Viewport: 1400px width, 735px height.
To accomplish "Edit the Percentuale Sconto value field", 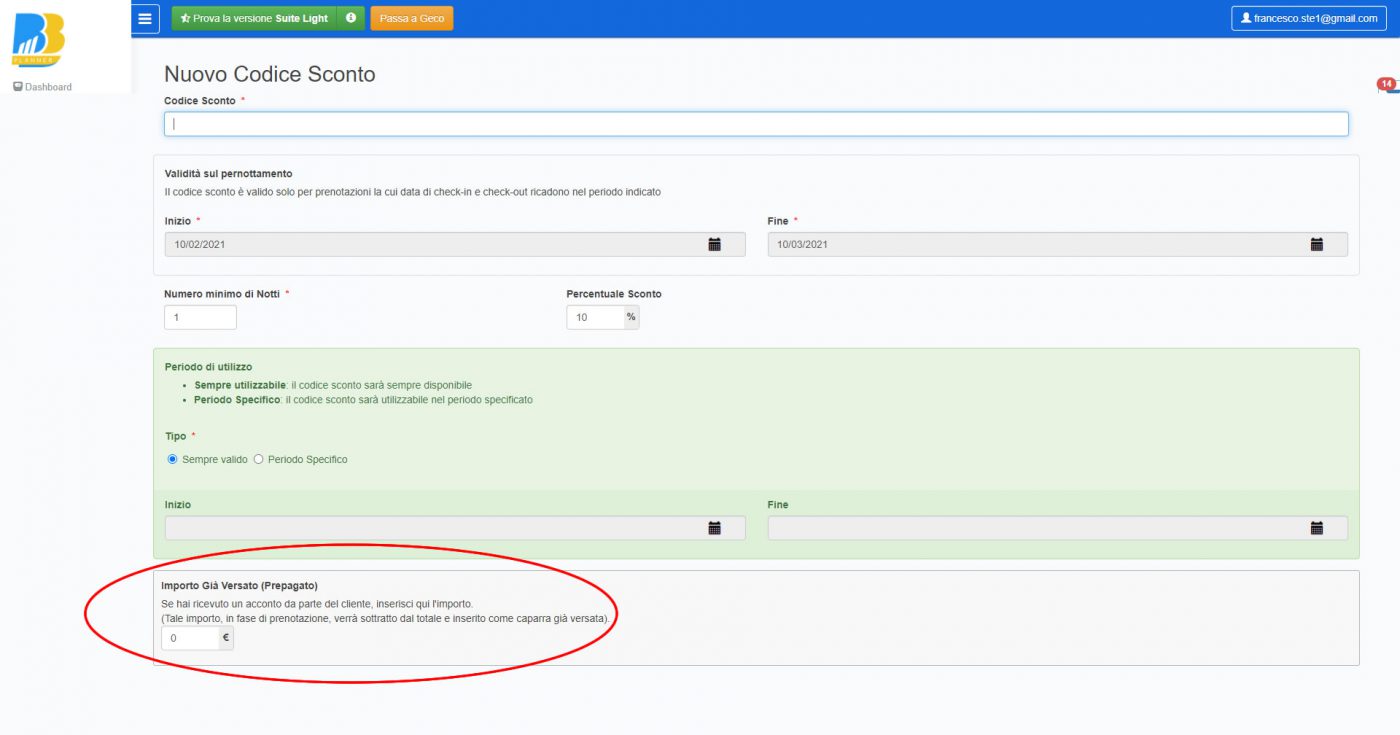I will (x=594, y=317).
